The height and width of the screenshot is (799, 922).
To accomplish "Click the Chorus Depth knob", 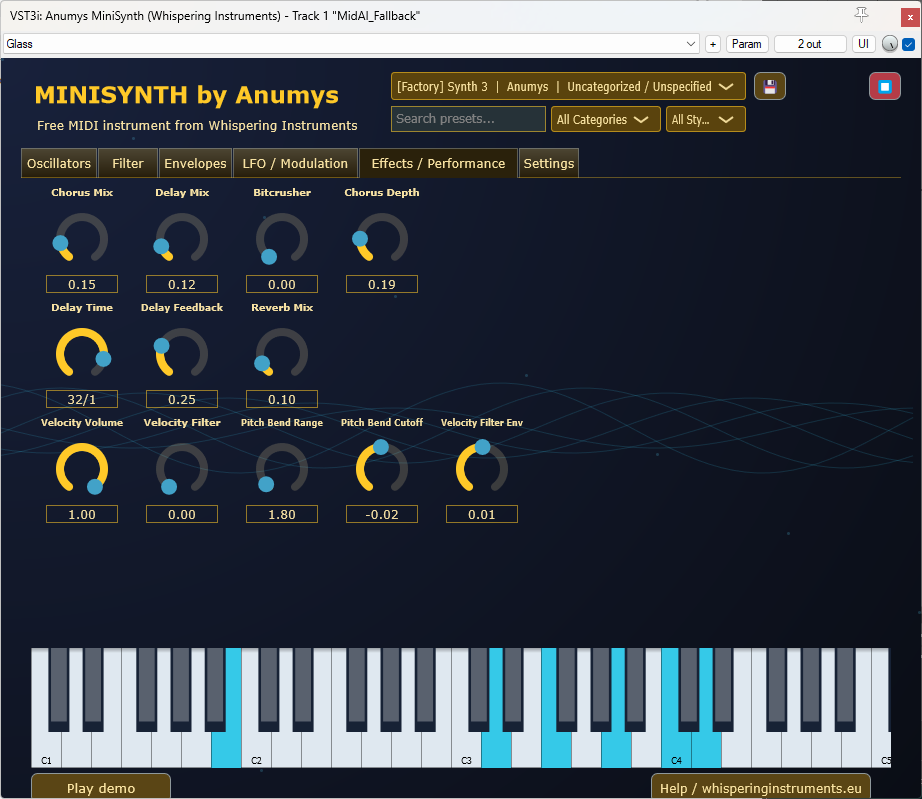I will 382,239.
